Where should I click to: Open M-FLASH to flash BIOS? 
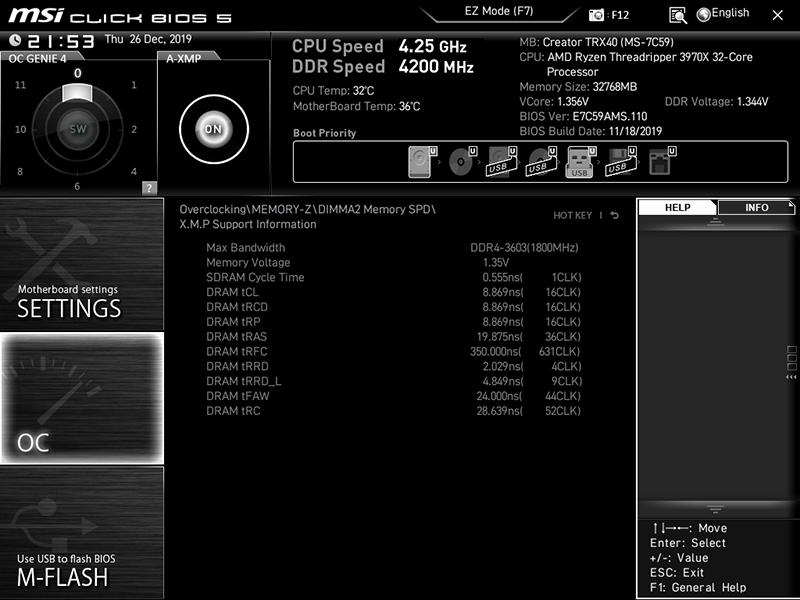click(82, 532)
